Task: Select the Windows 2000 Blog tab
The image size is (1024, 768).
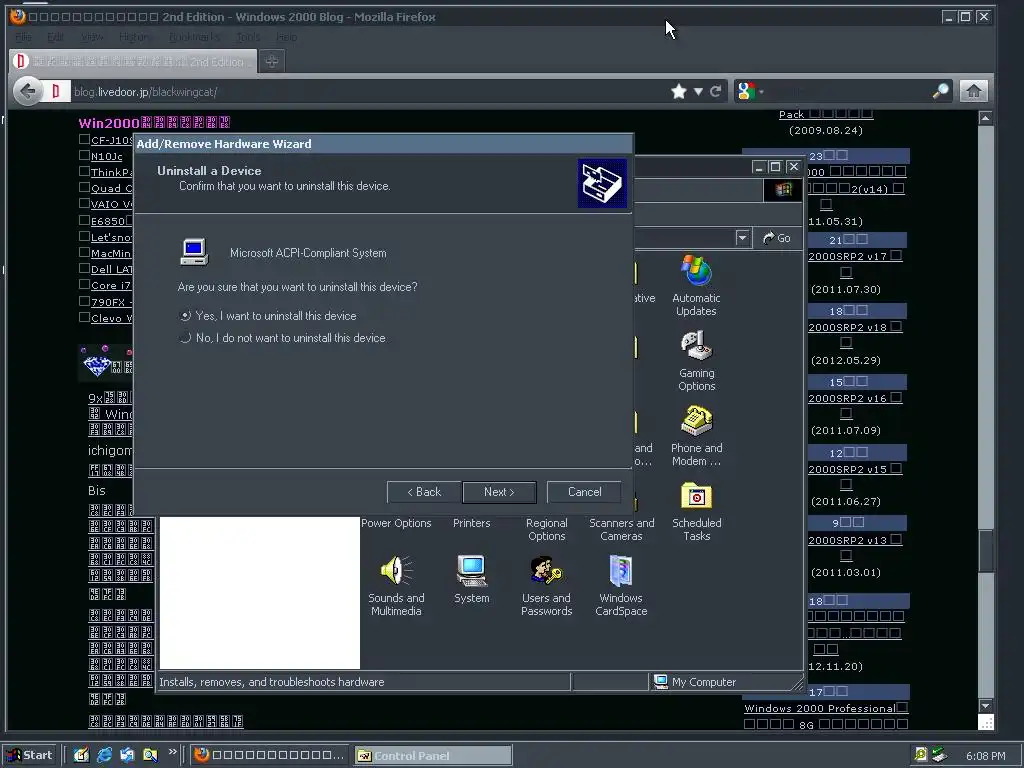Action: point(133,61)
